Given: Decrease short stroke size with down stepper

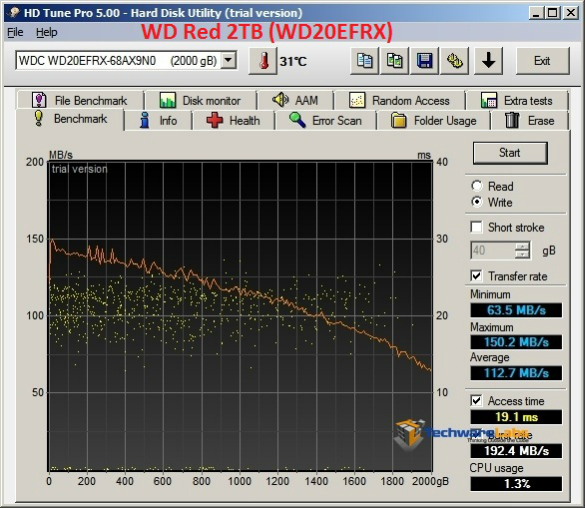Looking at the screenshot, I should 522,254.
